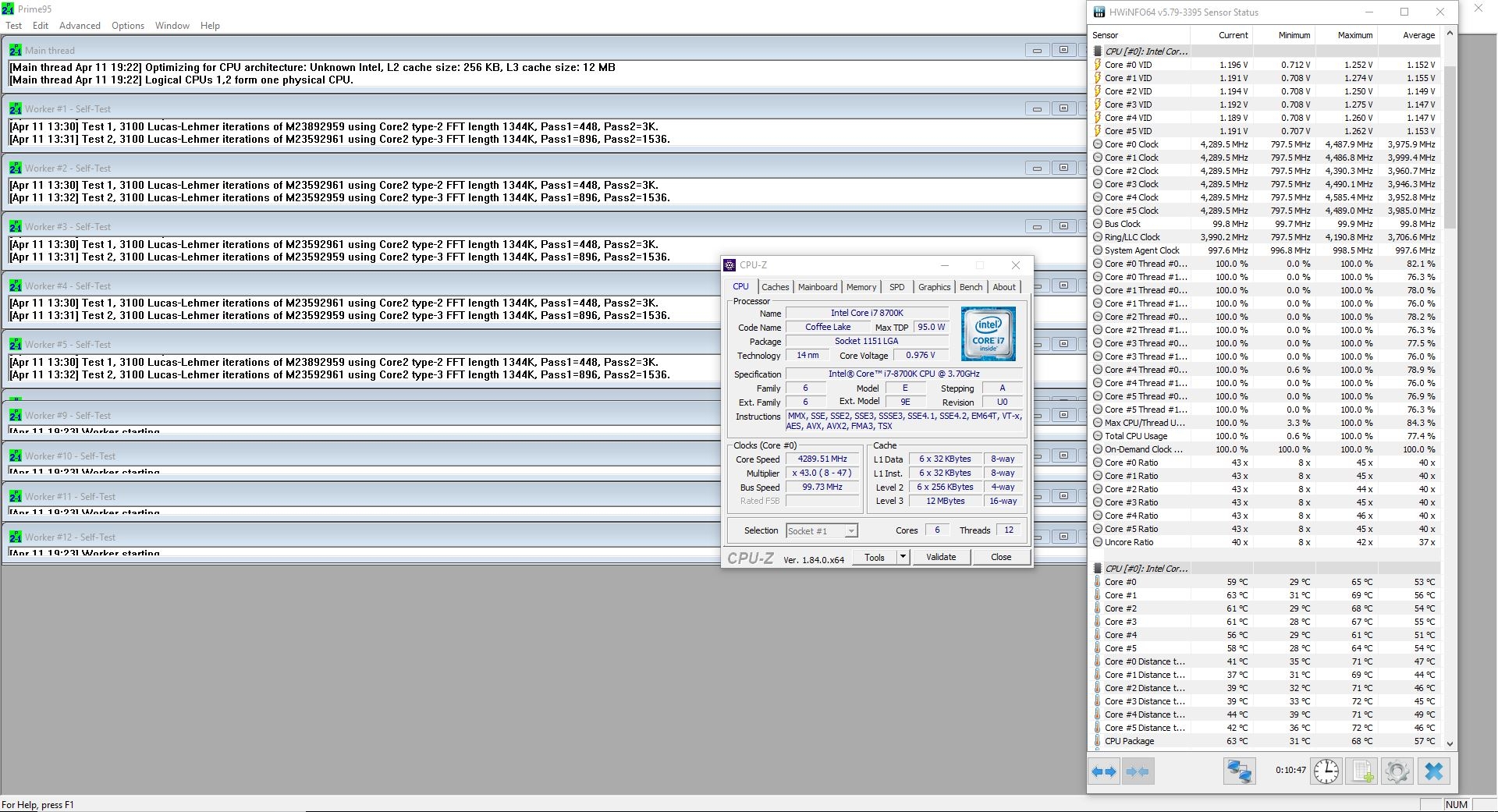Click the Core #0 Clock circle icon
1498x812 pixels.
coord(1098,144)
